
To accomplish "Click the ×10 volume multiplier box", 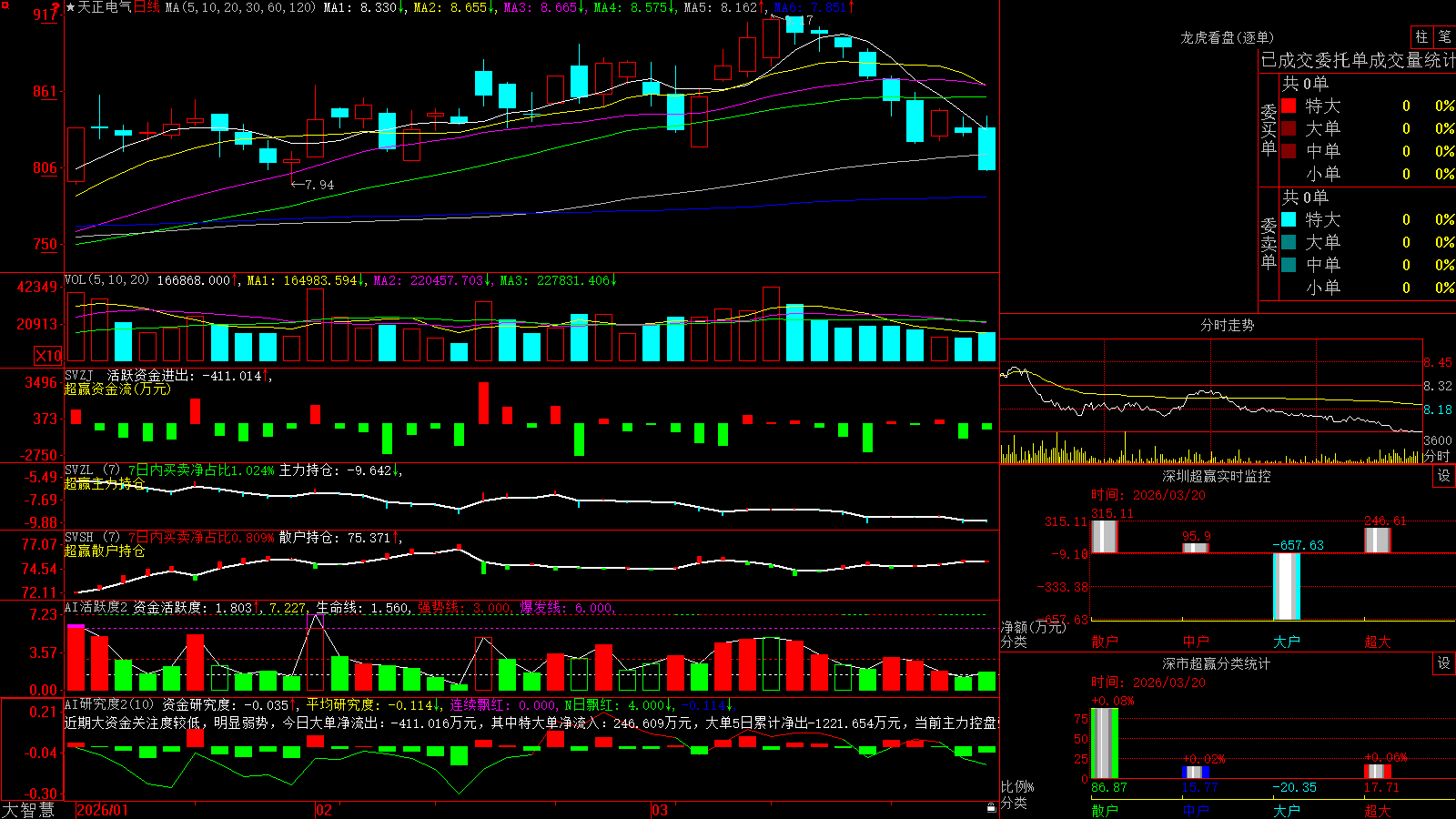I will click(48, 356).
